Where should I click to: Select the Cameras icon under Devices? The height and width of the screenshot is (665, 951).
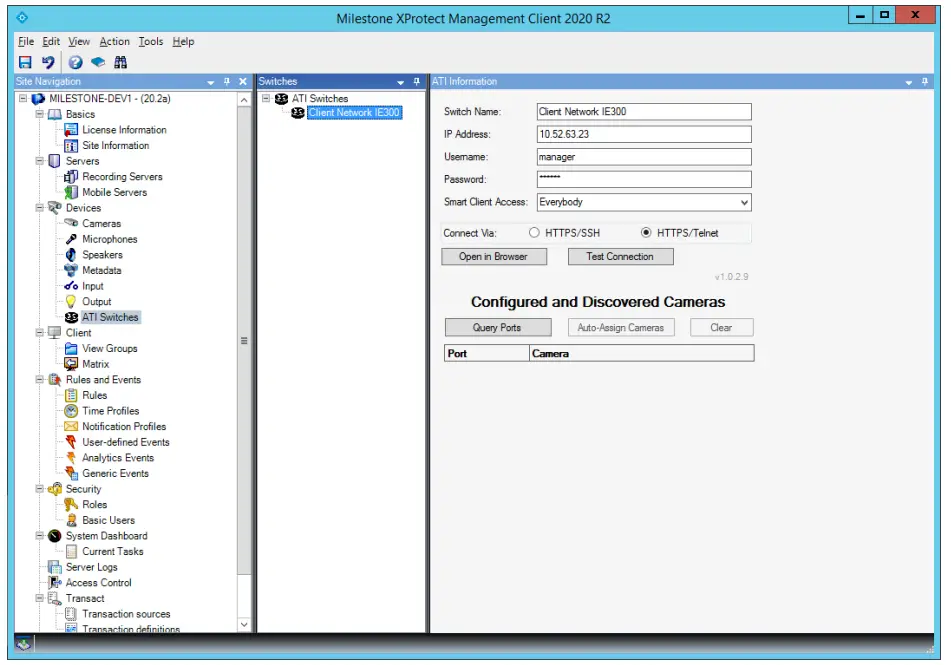click(71, 224)
